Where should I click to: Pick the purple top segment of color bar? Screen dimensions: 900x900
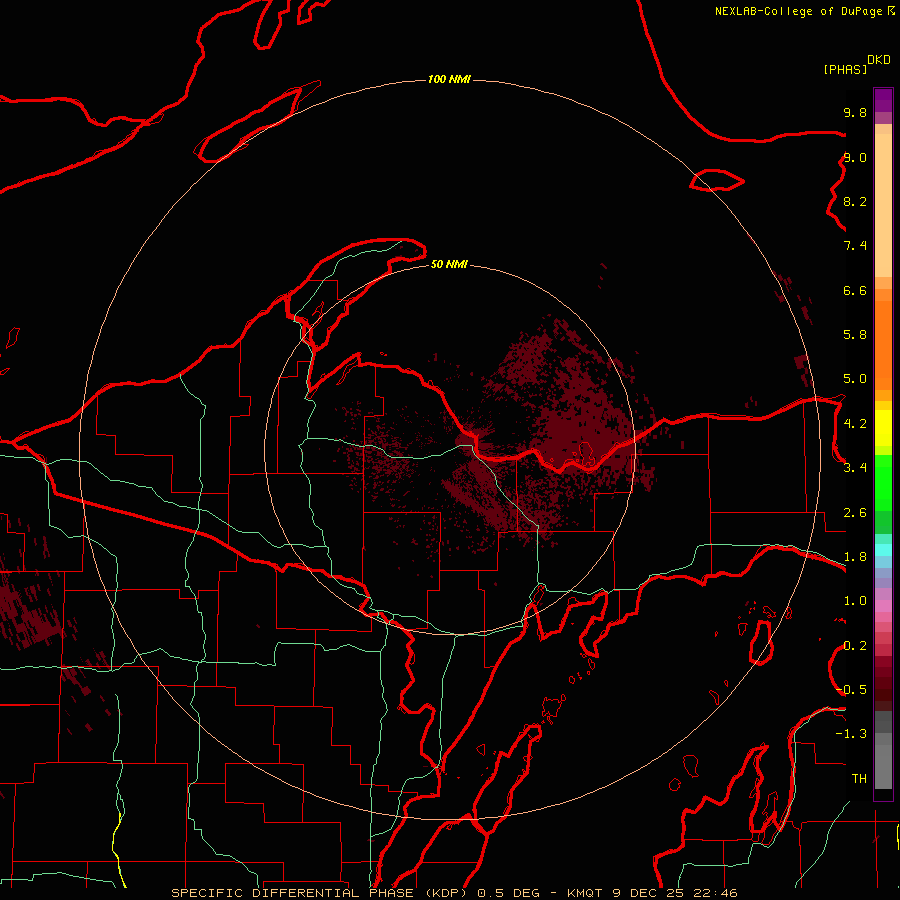883,100
